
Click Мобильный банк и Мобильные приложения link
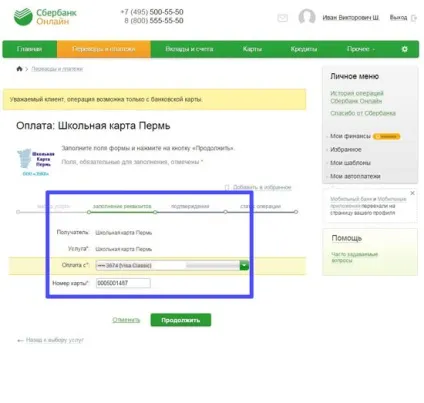368,202
